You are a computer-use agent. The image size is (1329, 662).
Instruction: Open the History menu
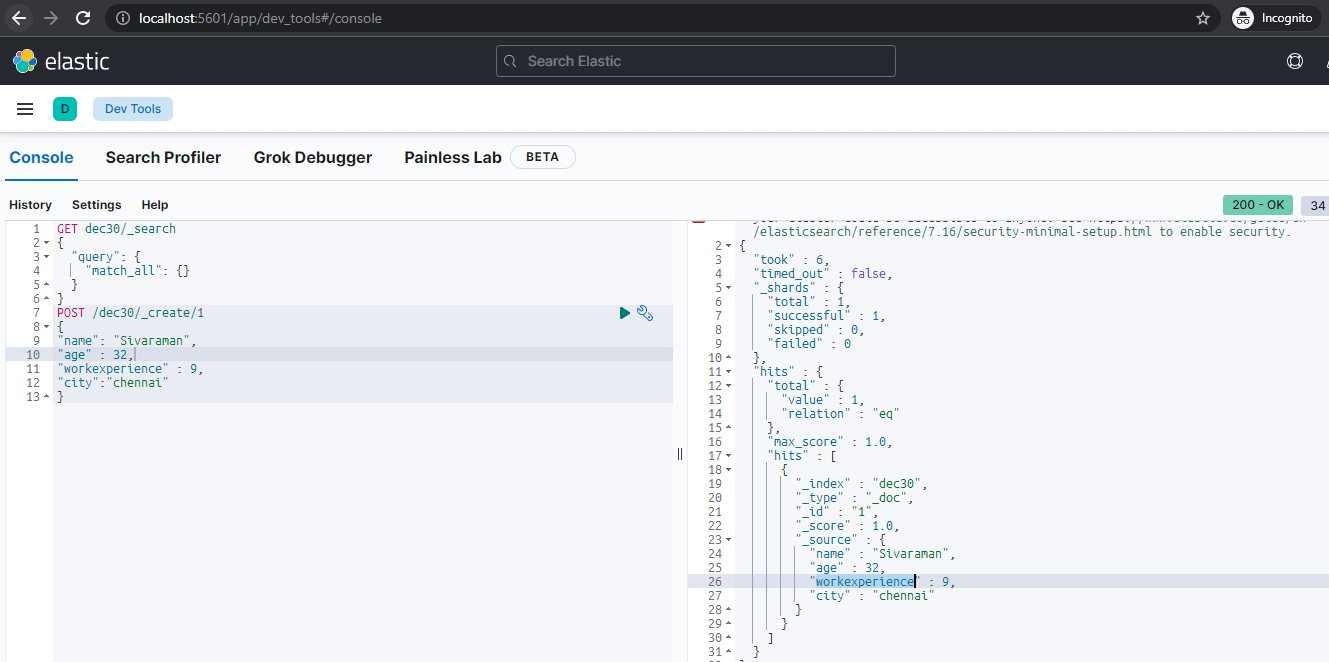(x=30, y=205)
